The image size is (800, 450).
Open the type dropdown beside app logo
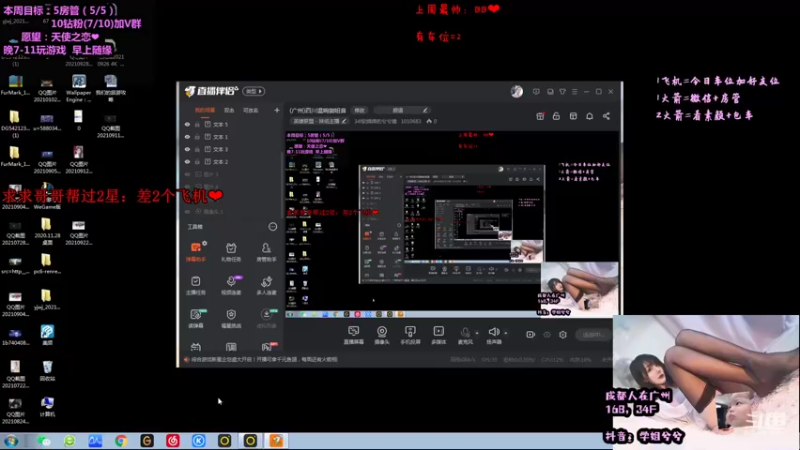(254, 91)
